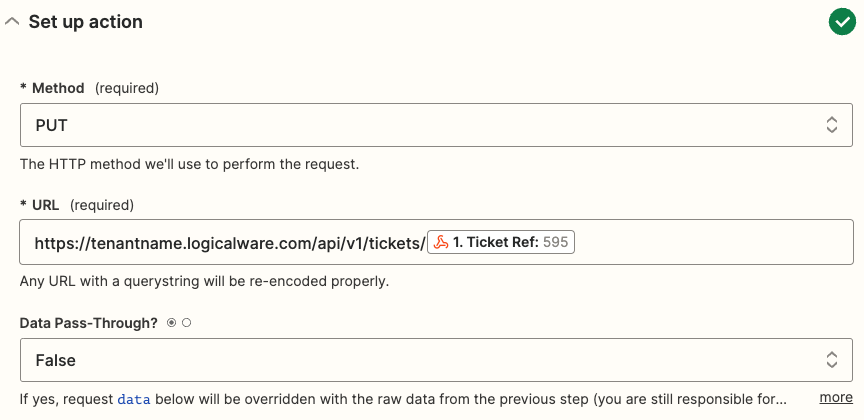Click the up-down arrows on False field

[831, 360]
